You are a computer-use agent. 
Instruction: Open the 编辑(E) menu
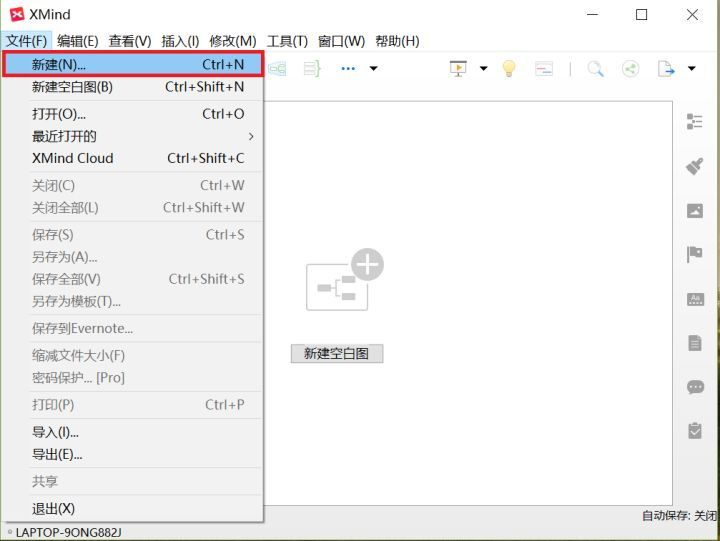(x=78, y=41)
